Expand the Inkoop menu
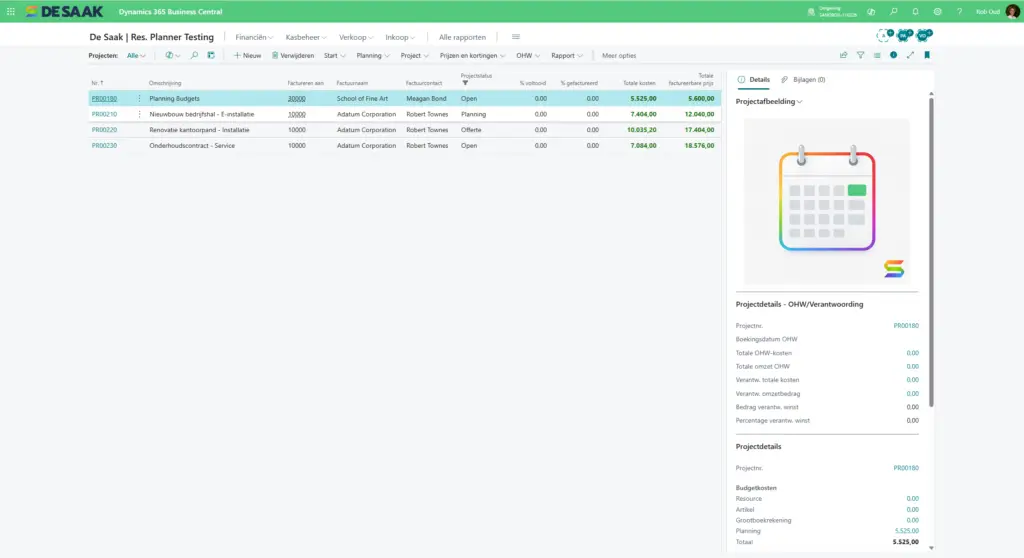The image size is (1024, 558). click(x=400, y=37)
